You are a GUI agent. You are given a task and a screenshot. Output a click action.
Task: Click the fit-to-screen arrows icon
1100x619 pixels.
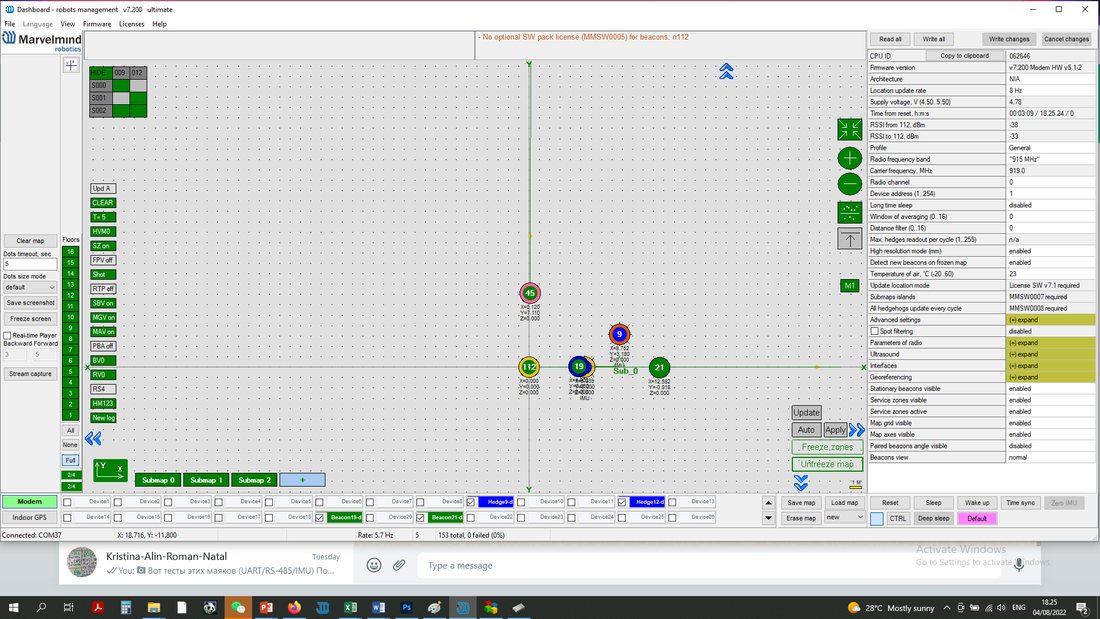[x=850, y=129]
